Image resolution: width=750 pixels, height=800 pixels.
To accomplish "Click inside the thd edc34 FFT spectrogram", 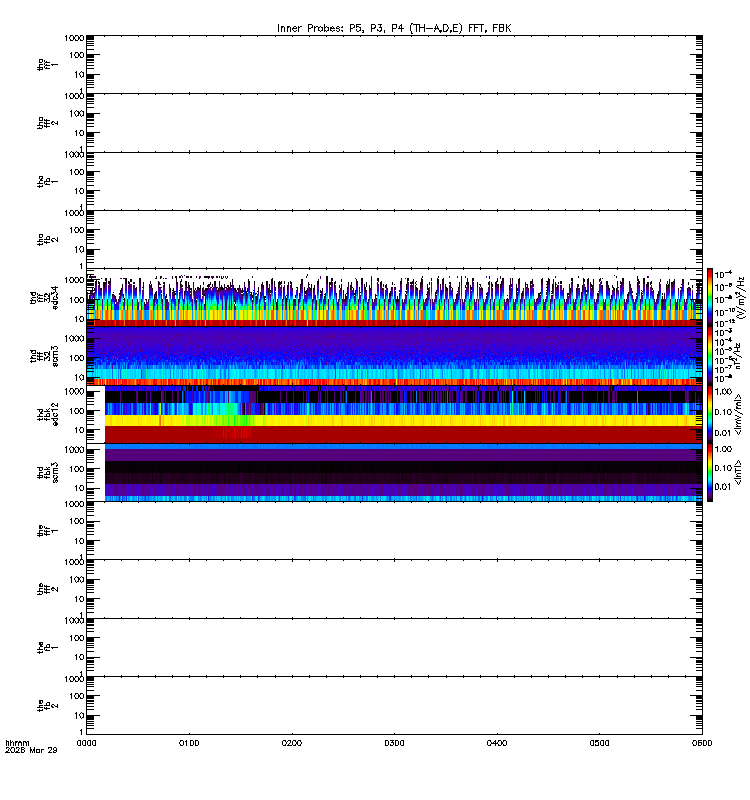I will tap(394, 297).
